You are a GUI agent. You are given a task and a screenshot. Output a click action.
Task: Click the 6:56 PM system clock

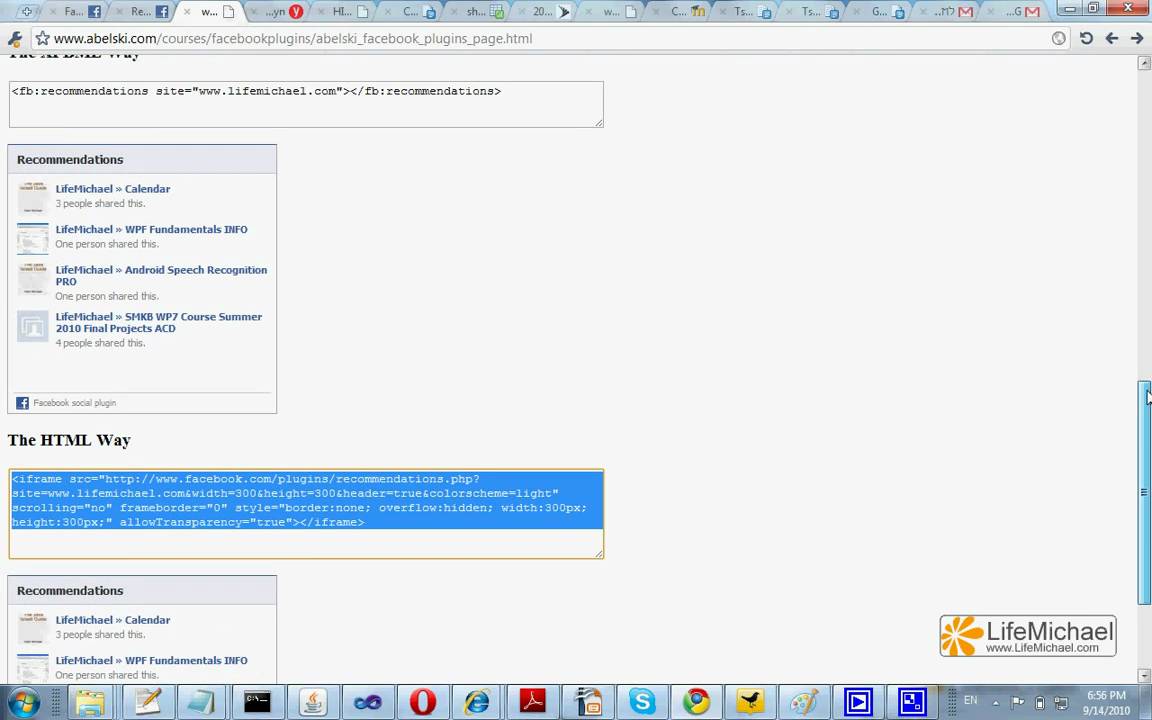click(1106, 695)
